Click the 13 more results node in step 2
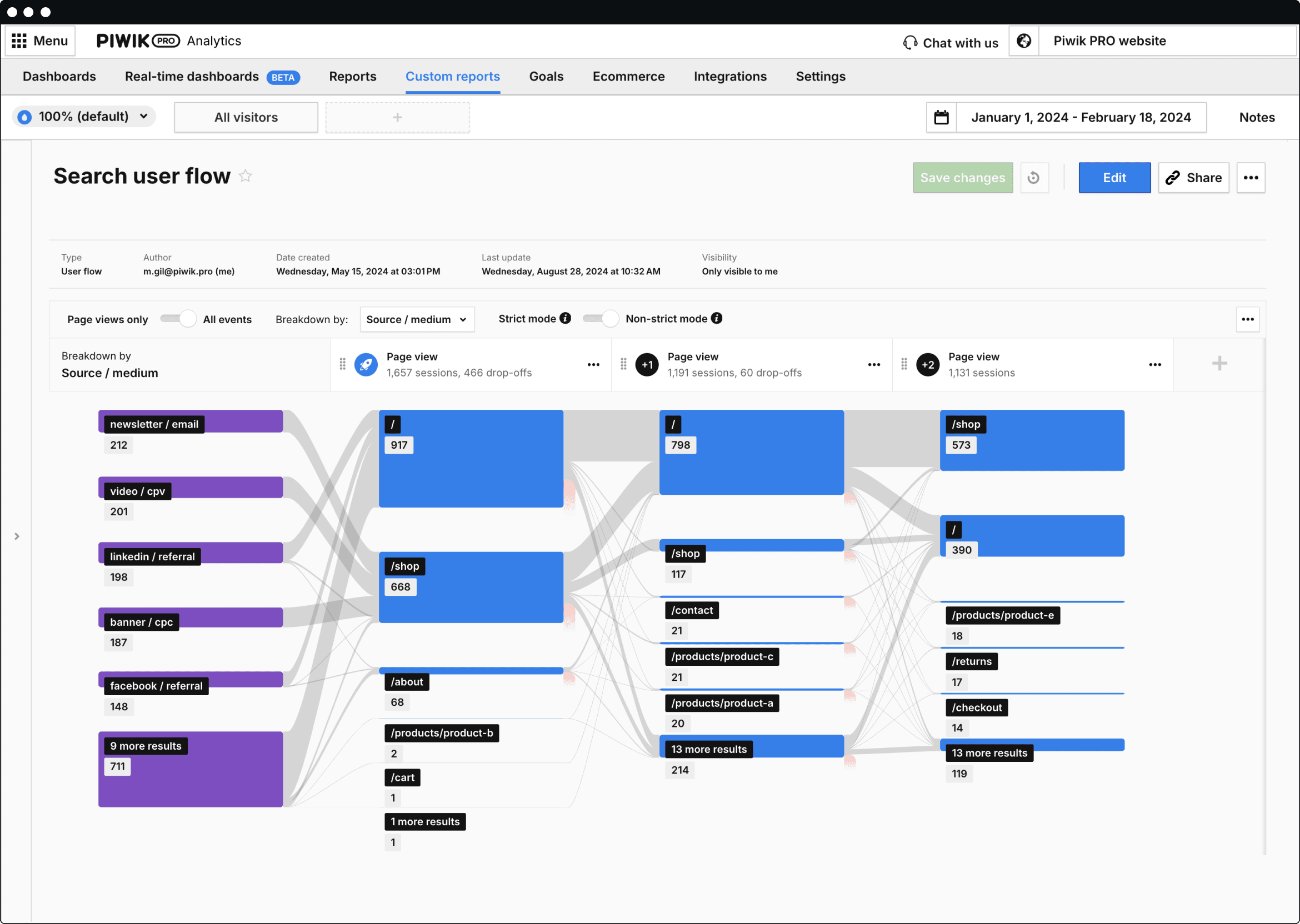The width and height of the screenshot is (1300, 924). click(x=708, y=748)
